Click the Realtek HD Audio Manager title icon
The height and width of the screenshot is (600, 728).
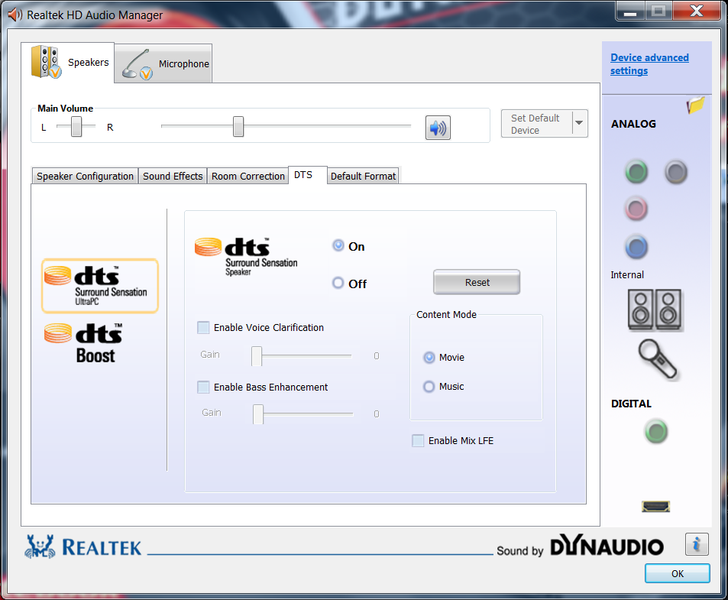pos(15,15)
